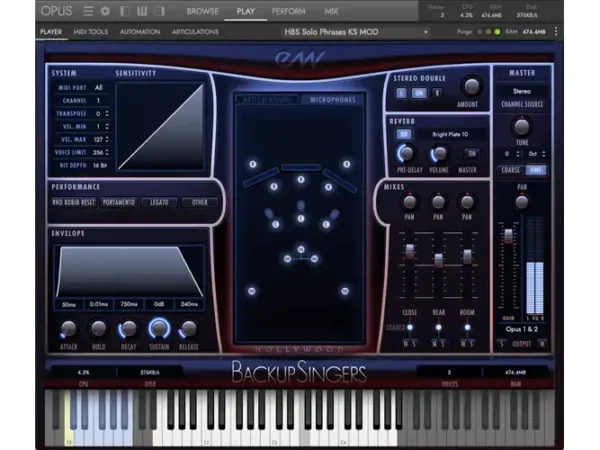
Task: Solo the Master output with S button
Action: tap(501, 344)
